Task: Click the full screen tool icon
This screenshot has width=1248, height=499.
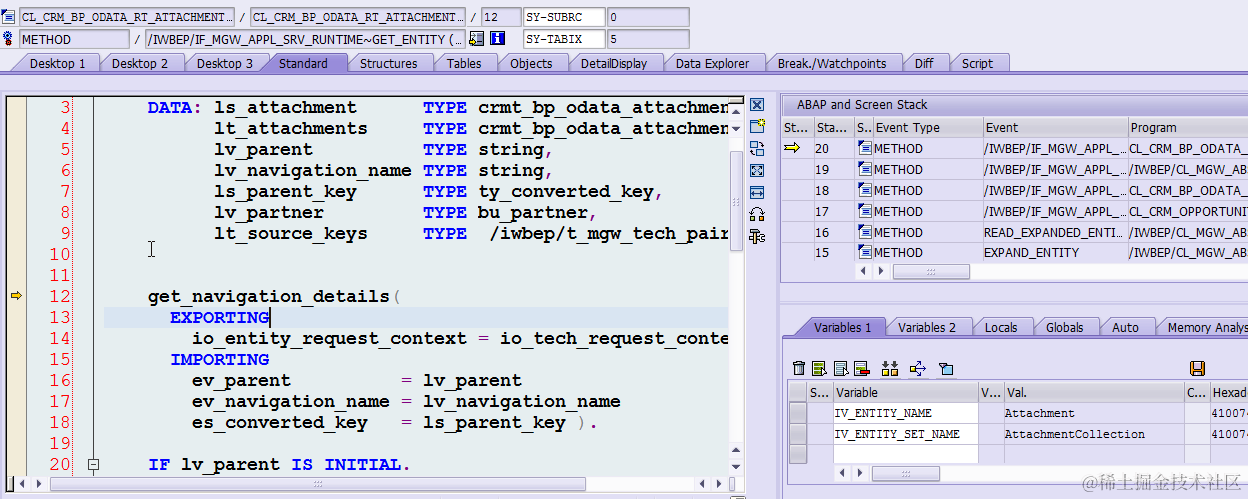Action: coord(757,170)
